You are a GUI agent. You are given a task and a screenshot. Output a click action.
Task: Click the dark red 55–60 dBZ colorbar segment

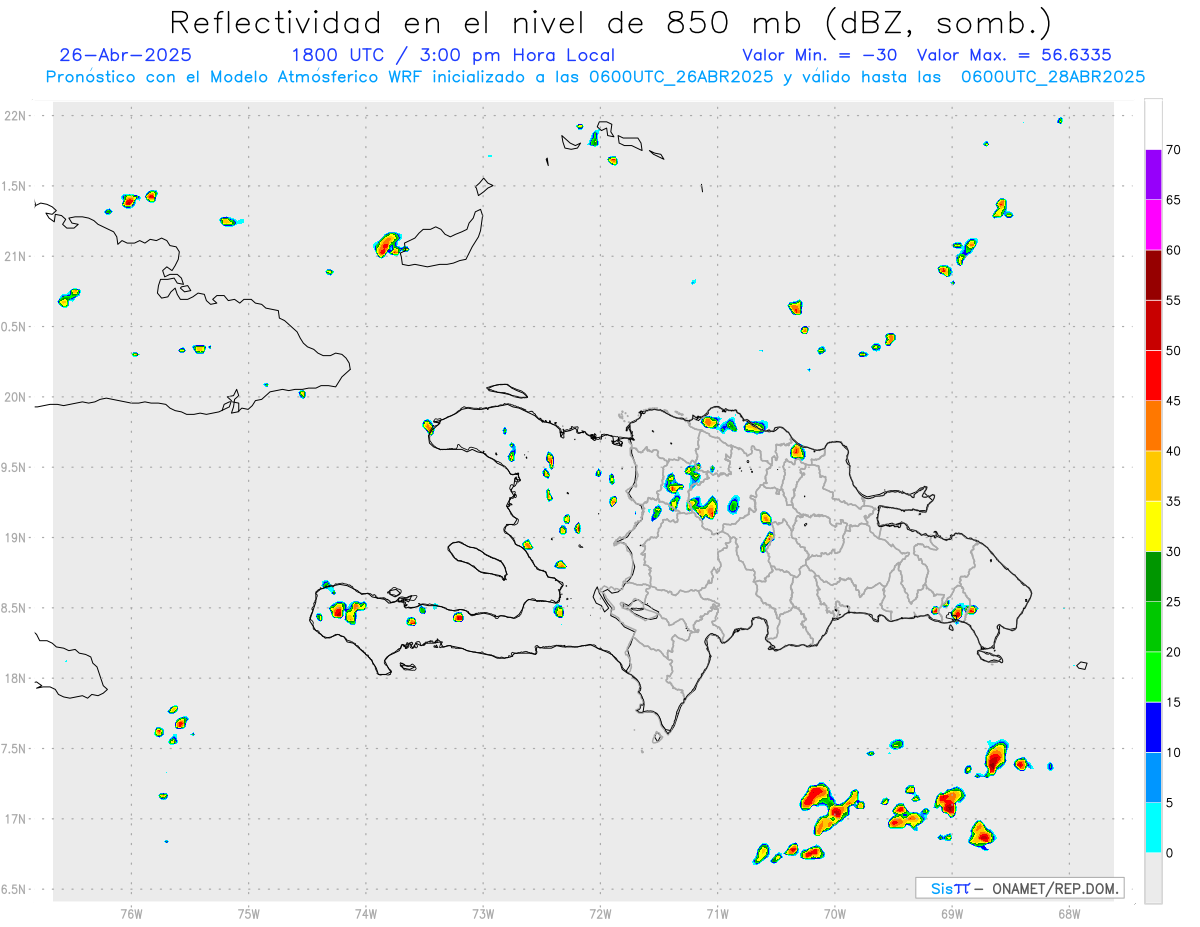(1153, 275)
